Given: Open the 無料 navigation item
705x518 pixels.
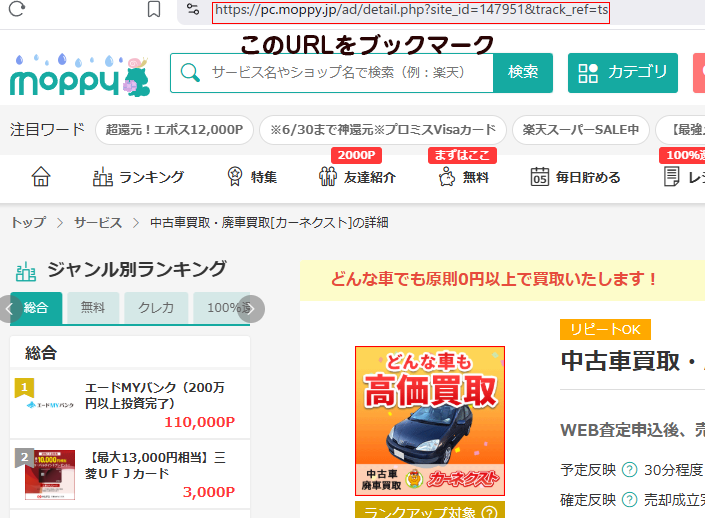Looking at the screenshot, I should pyautogui.click(x=464, y=177).
